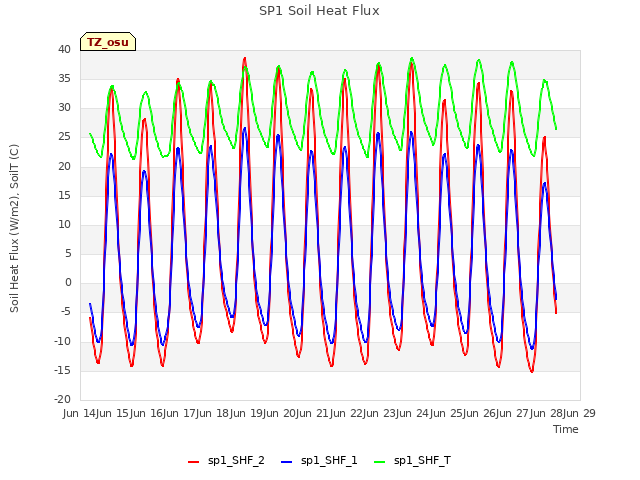Select the sp1_SHF_2 legend label
640x480 pixels.
click(236, 461)
